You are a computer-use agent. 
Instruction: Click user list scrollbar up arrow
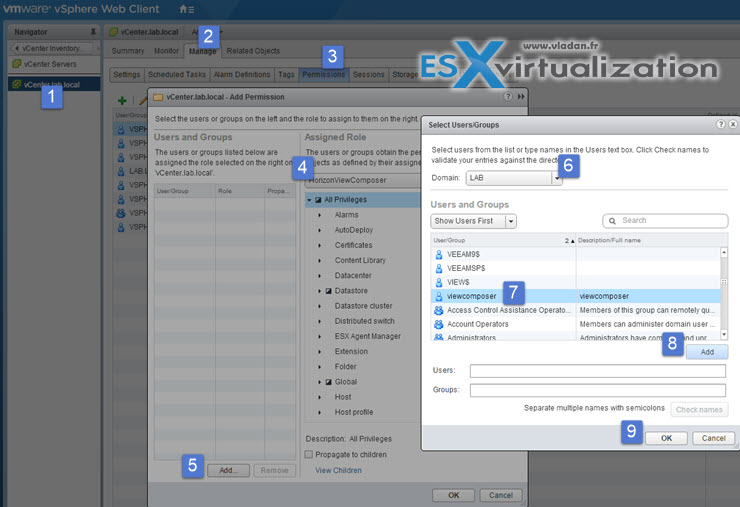[x=723, y=253]
